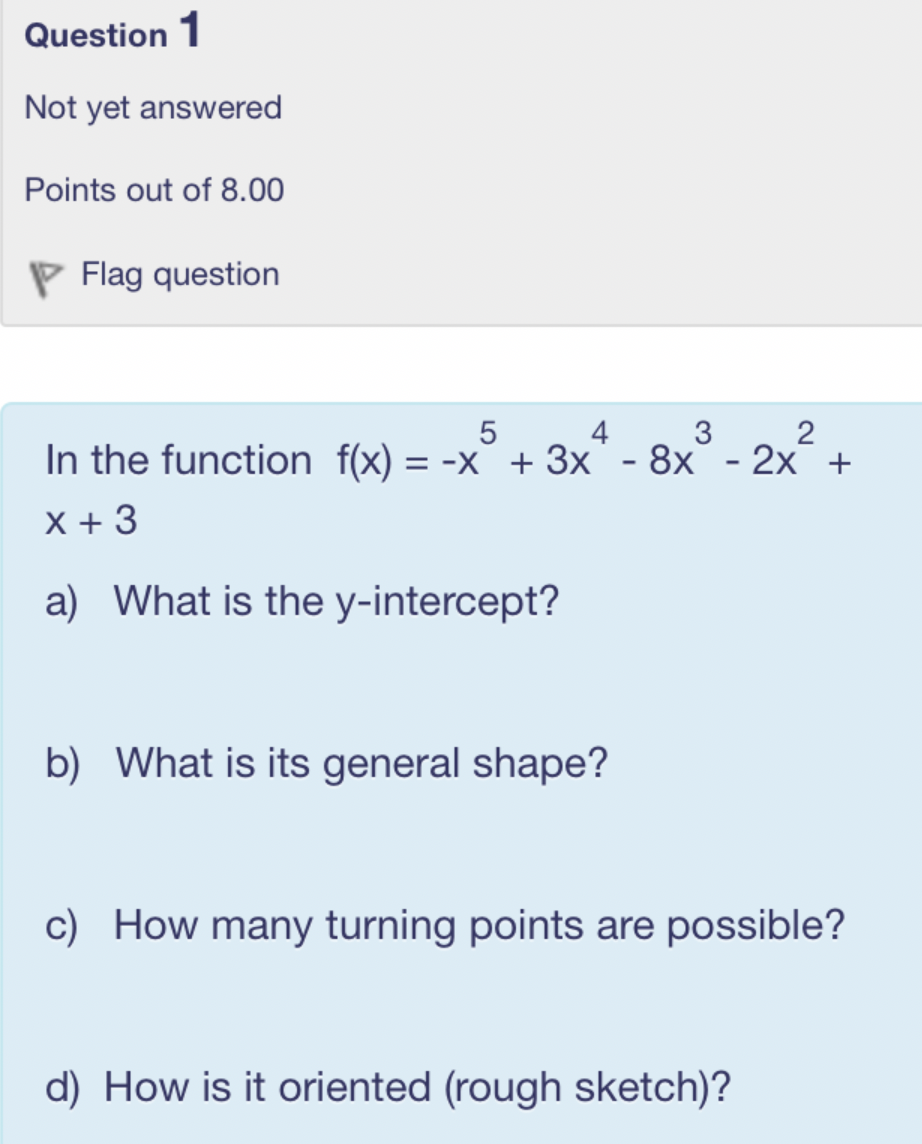Click part d) How is it oriented
922x1144 pixels.
[387, 1087]
